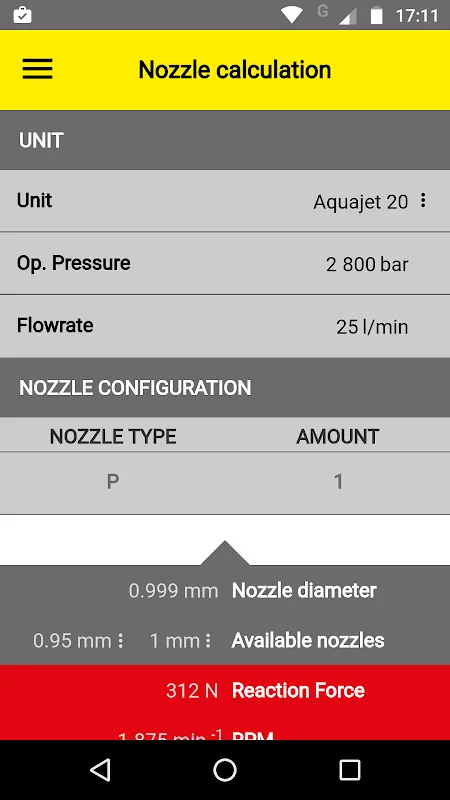
Task: Tap the three-dot menu beside Aquajet 20
Action: coord(423,201)
